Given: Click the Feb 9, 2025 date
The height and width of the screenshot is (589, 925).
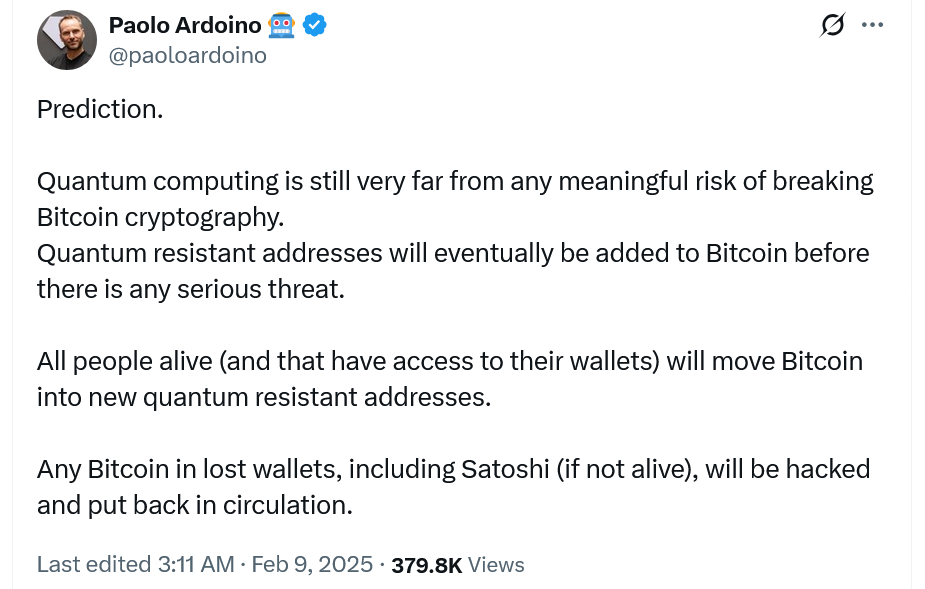Looking at the screenshot, I should coord(312,564).
